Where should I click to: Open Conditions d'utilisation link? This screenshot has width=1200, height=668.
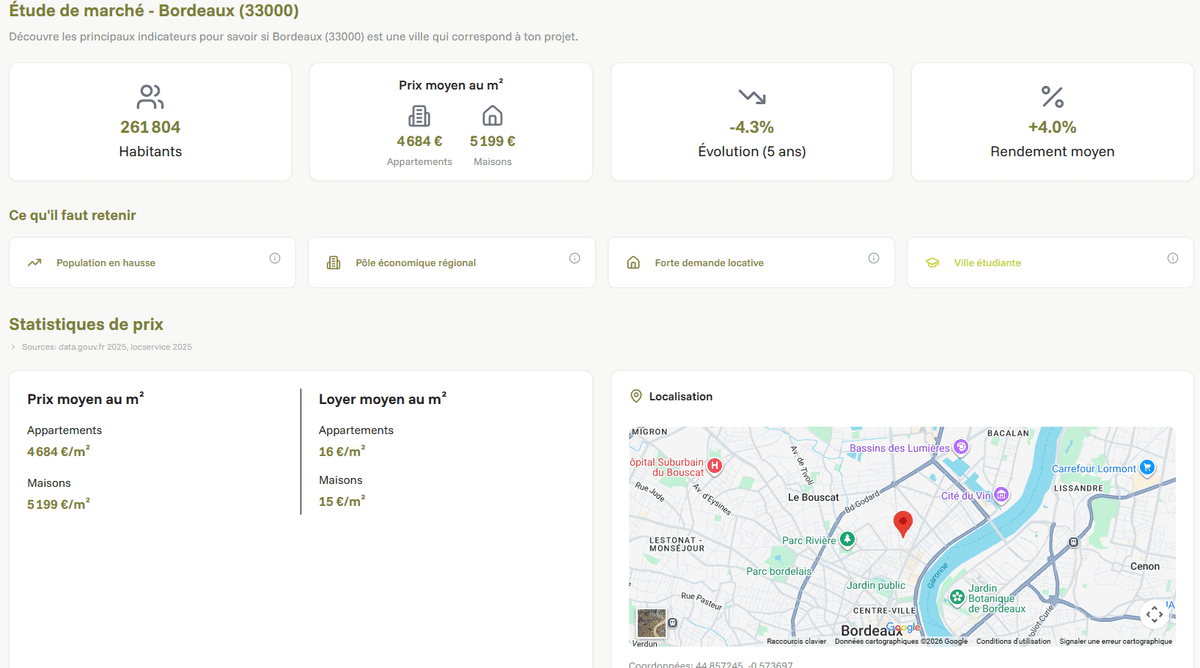pyautogui.click(x=1013, y=641)
